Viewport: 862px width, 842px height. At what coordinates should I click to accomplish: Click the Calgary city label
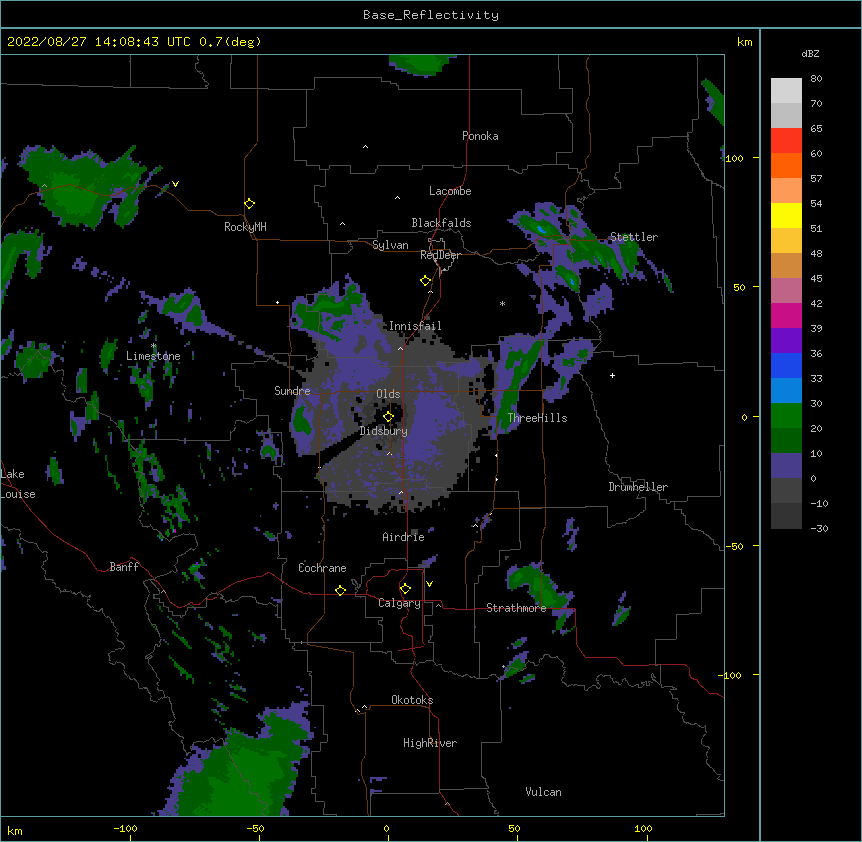click(399, 603)
